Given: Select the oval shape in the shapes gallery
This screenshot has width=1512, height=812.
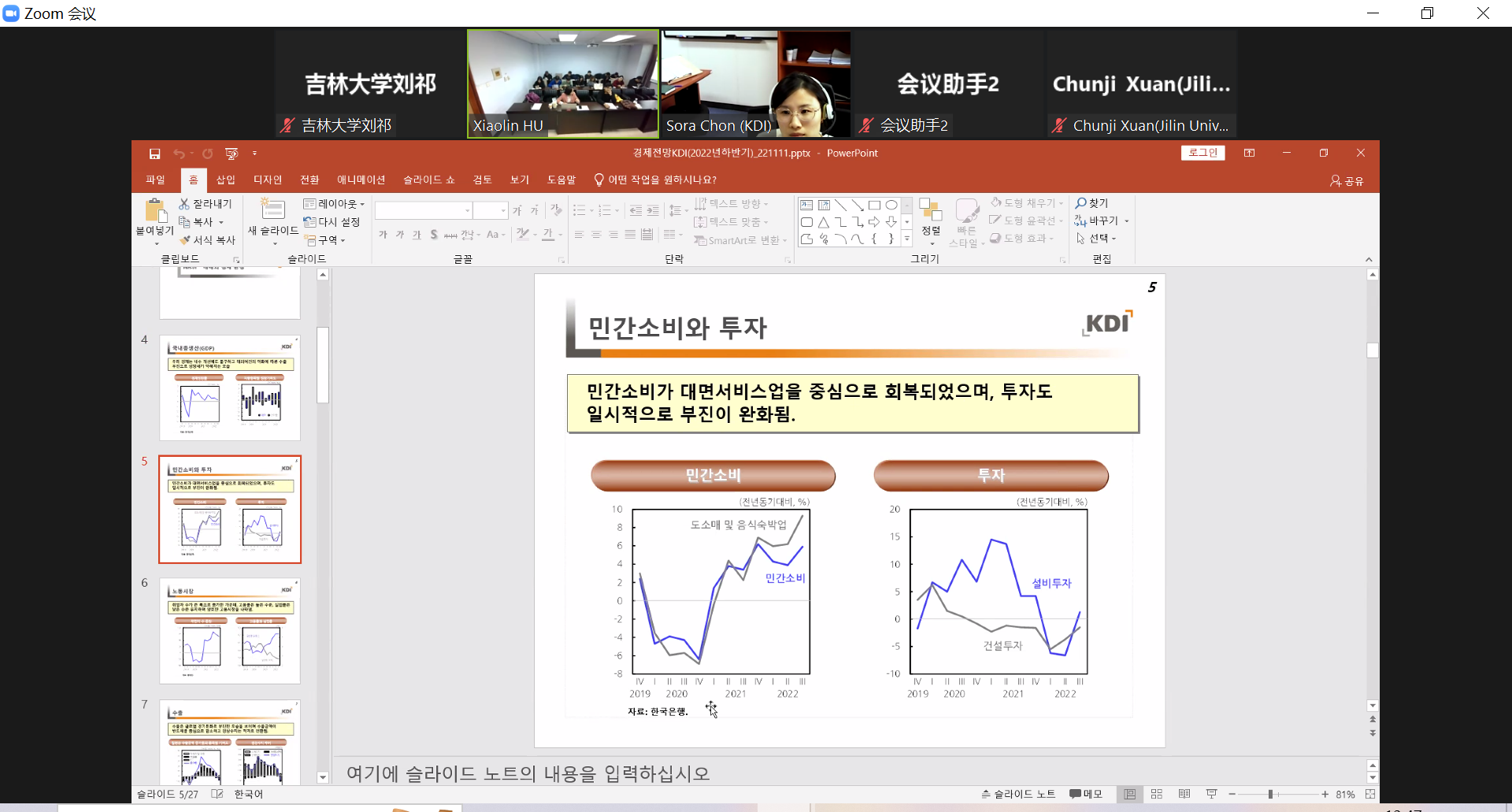Looking at the screenshot, I should pyautogui.click(x=891, y=206).
